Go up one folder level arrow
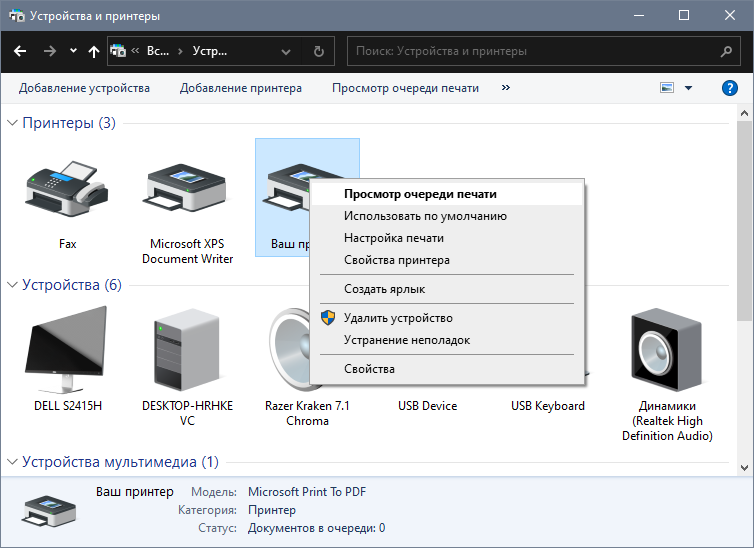Image resolution: width=754 pixels, height=548 pixels. point(94,51)
